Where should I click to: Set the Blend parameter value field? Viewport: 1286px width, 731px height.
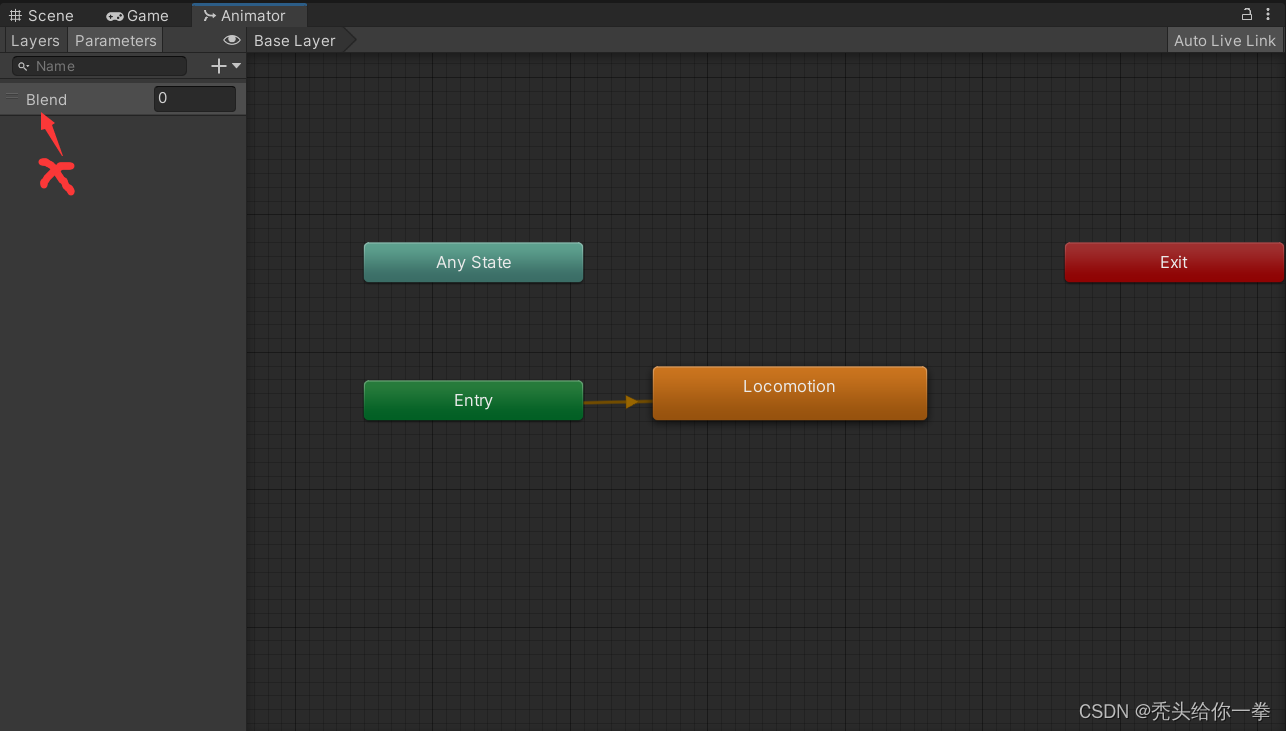[x=194, y=98]
